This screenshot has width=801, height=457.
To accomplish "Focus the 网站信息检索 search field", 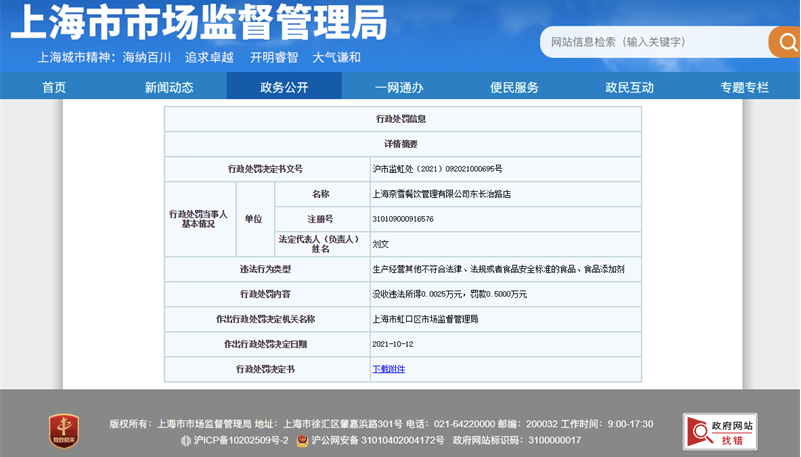I will click(654, 42).
